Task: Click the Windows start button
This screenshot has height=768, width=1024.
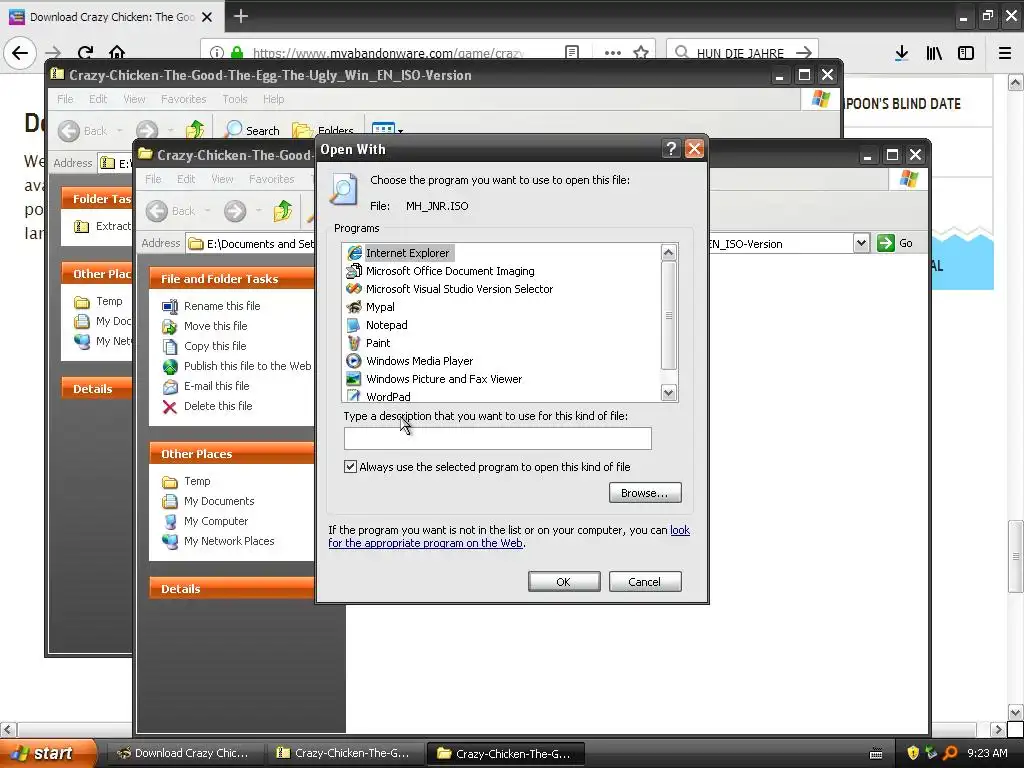Action: 49,754
